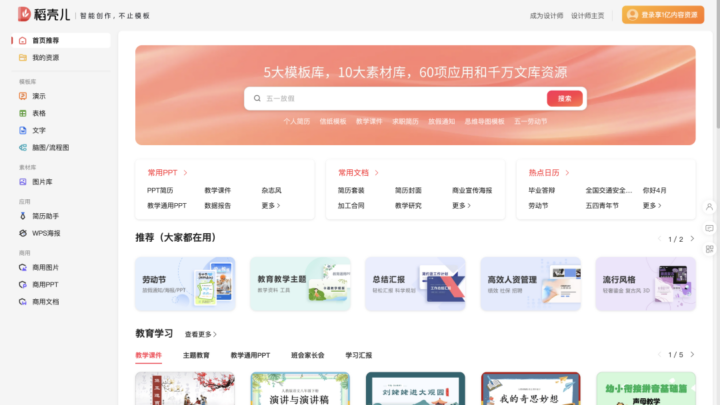
Task: Switch to 主题教育 tab
Action: 196,355
